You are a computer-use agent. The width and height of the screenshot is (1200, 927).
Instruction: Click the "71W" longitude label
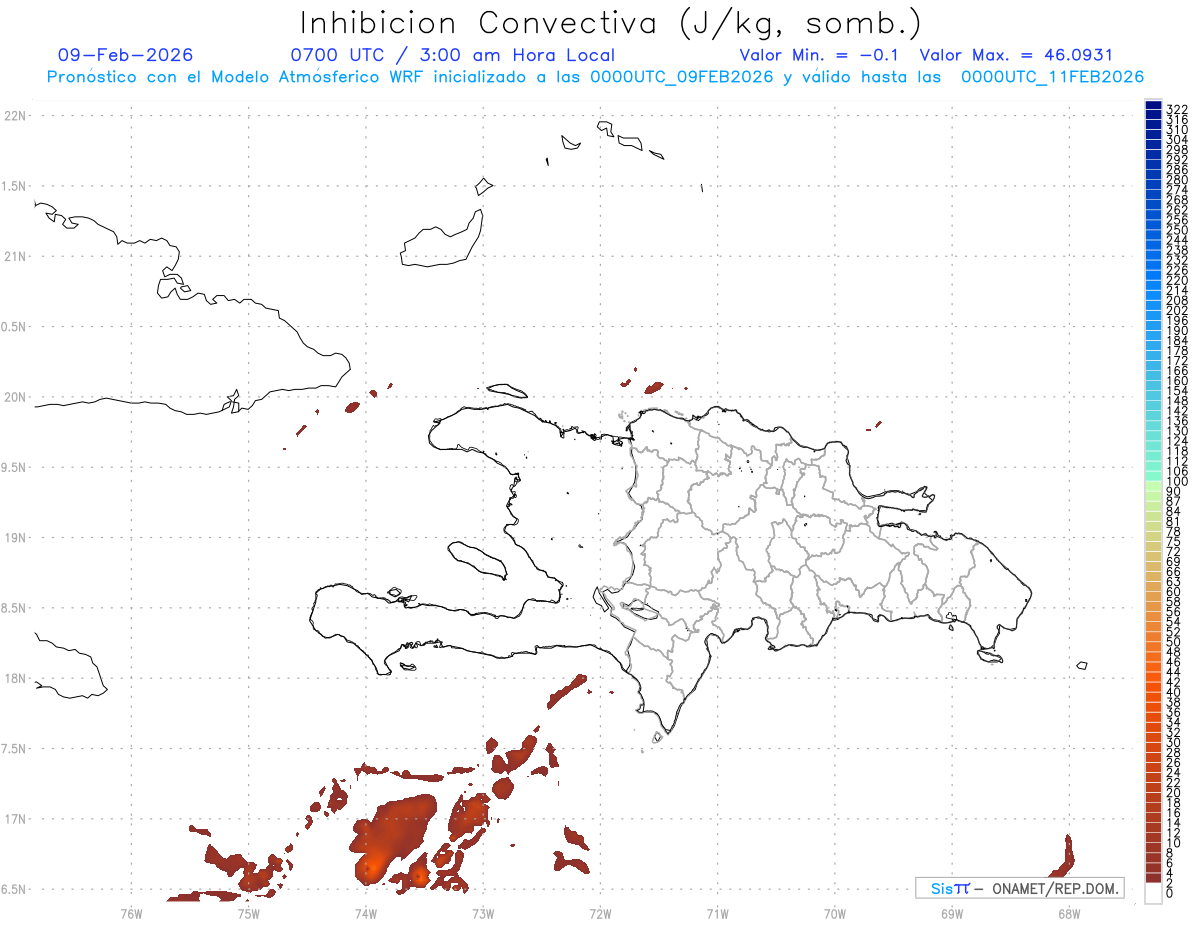pos(717,912)
